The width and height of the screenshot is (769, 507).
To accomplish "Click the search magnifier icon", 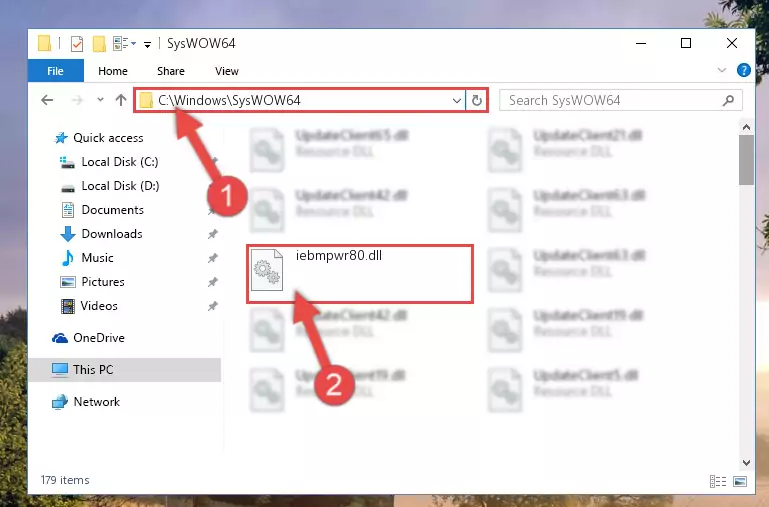I will click(x=728, y=101).
